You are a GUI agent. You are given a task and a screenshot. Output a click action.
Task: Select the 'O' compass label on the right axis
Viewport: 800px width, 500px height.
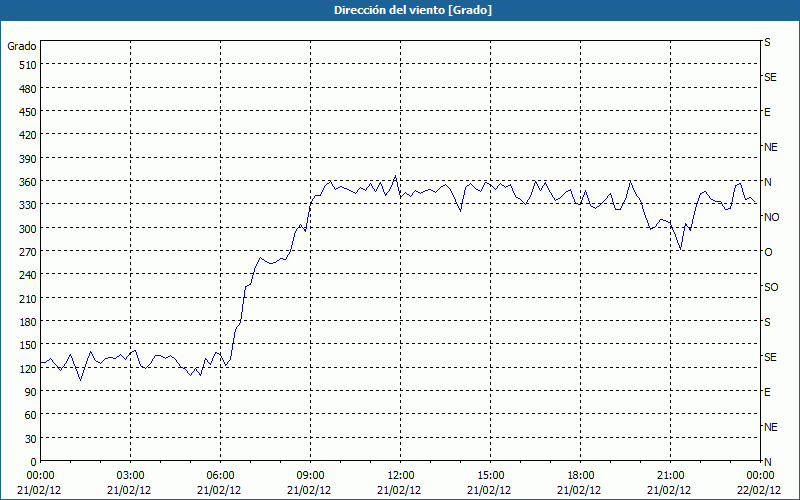767,253
